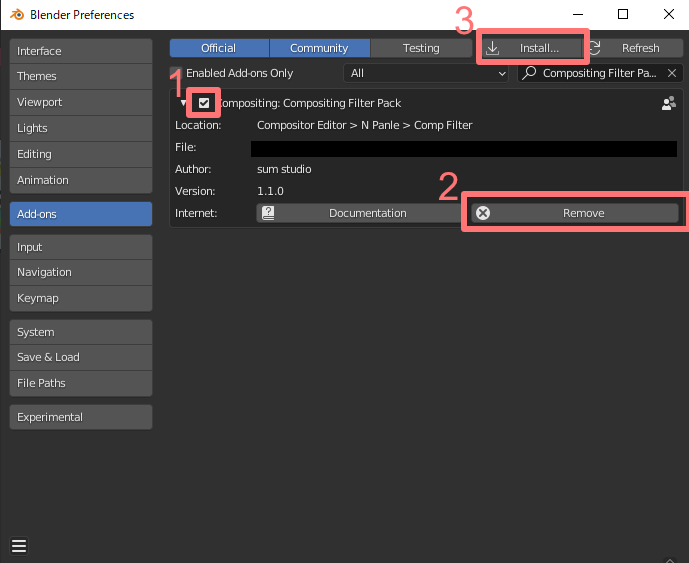Maximize the Blender Preferences window

coord(623,15)
